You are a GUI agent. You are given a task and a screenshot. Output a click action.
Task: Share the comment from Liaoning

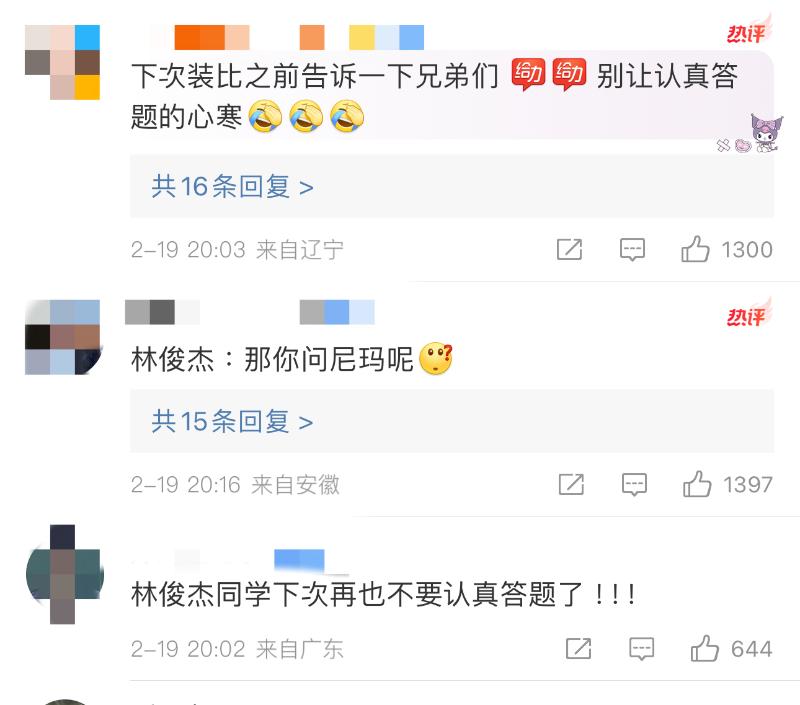click(x=569, y=249)
